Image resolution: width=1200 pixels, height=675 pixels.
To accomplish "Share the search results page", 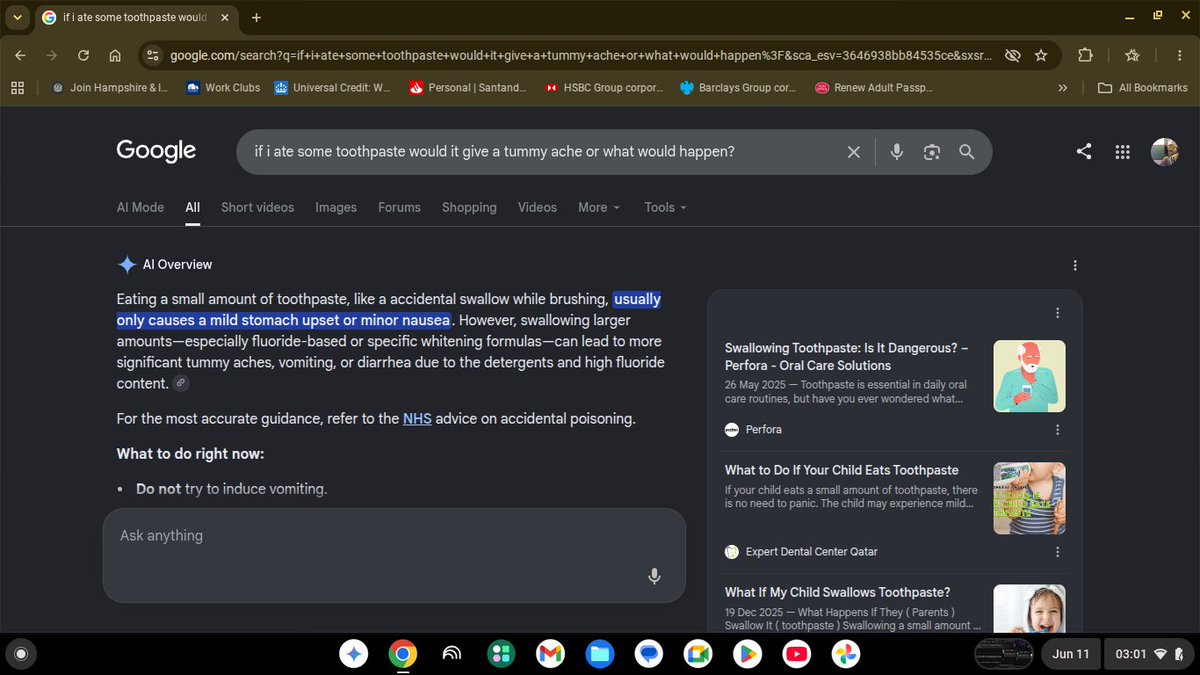I will 1084,152.
